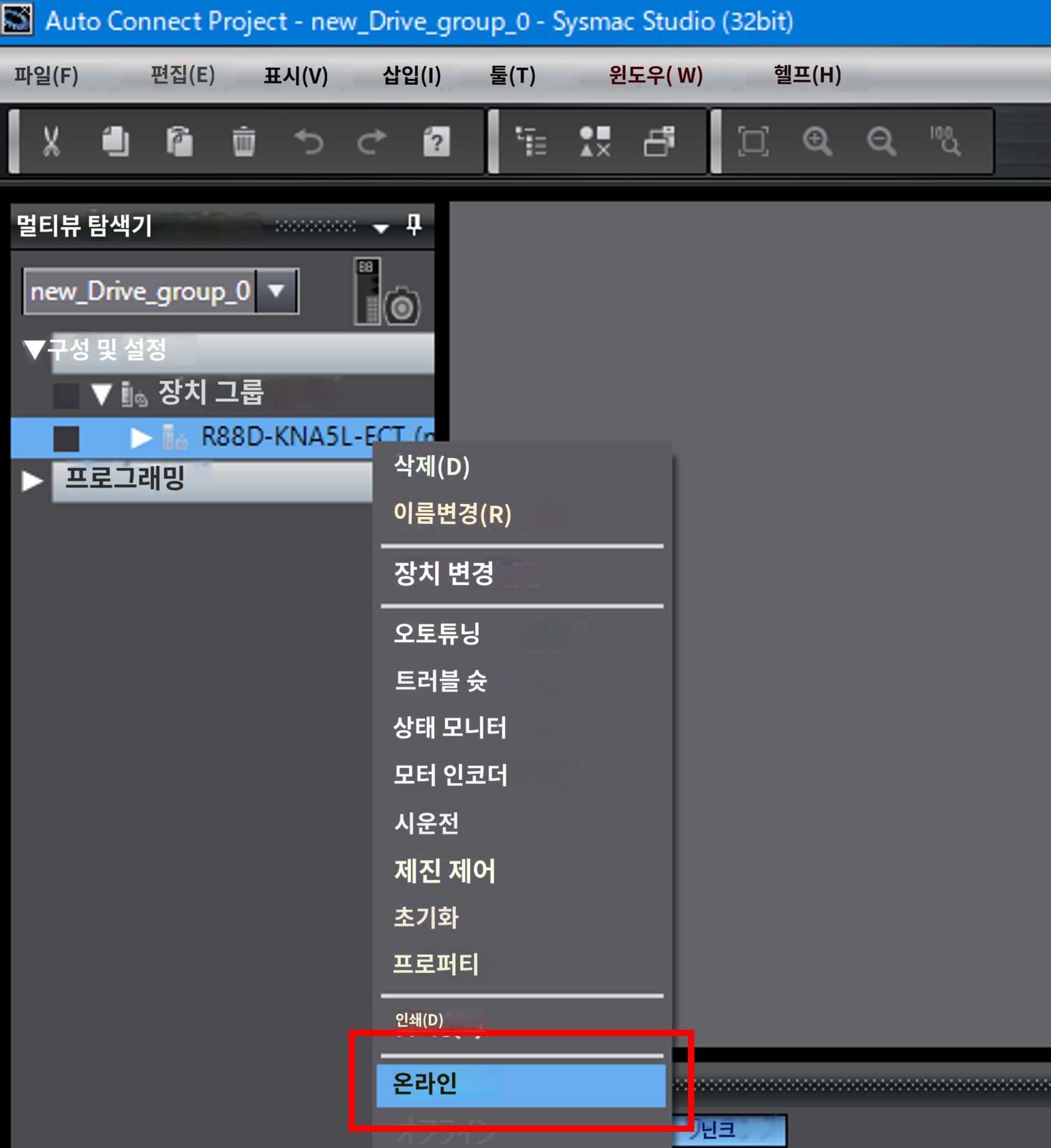The height and width of the screenshot is (1148, 1051).
Task: Open the Help question mark icon
Action: [436, 141]
